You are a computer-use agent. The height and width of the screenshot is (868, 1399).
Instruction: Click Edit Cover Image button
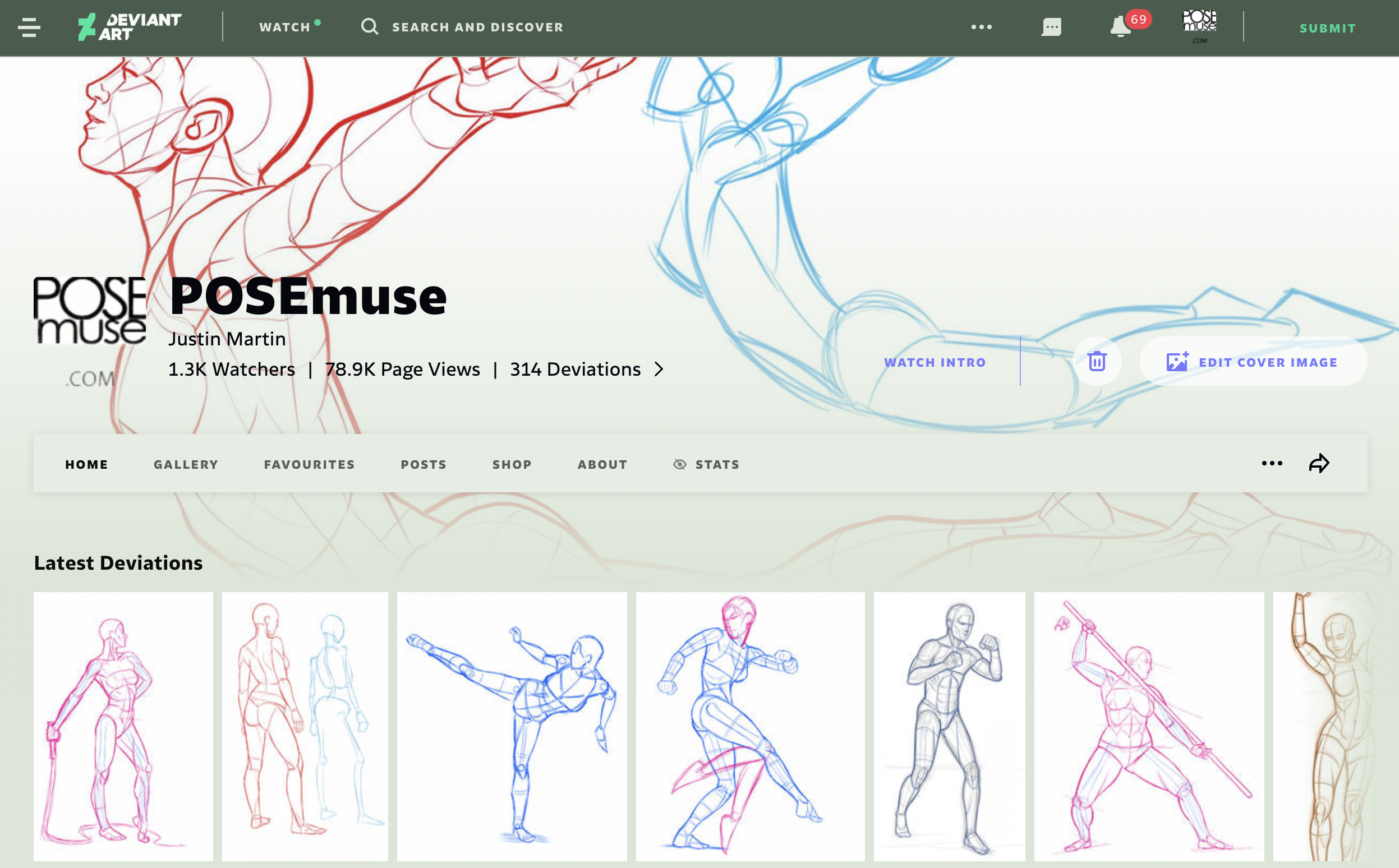coord(1253,362)
